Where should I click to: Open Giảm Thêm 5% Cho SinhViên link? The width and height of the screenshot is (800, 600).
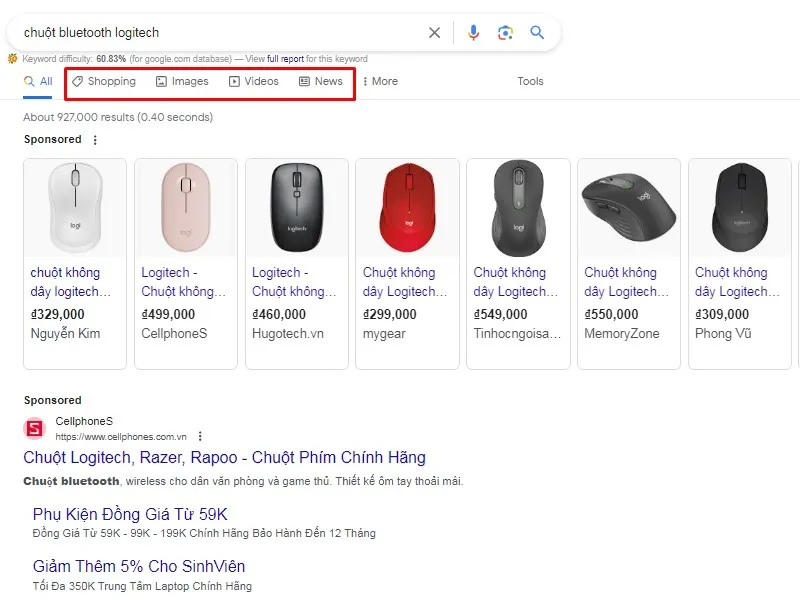tap(139, 566)
